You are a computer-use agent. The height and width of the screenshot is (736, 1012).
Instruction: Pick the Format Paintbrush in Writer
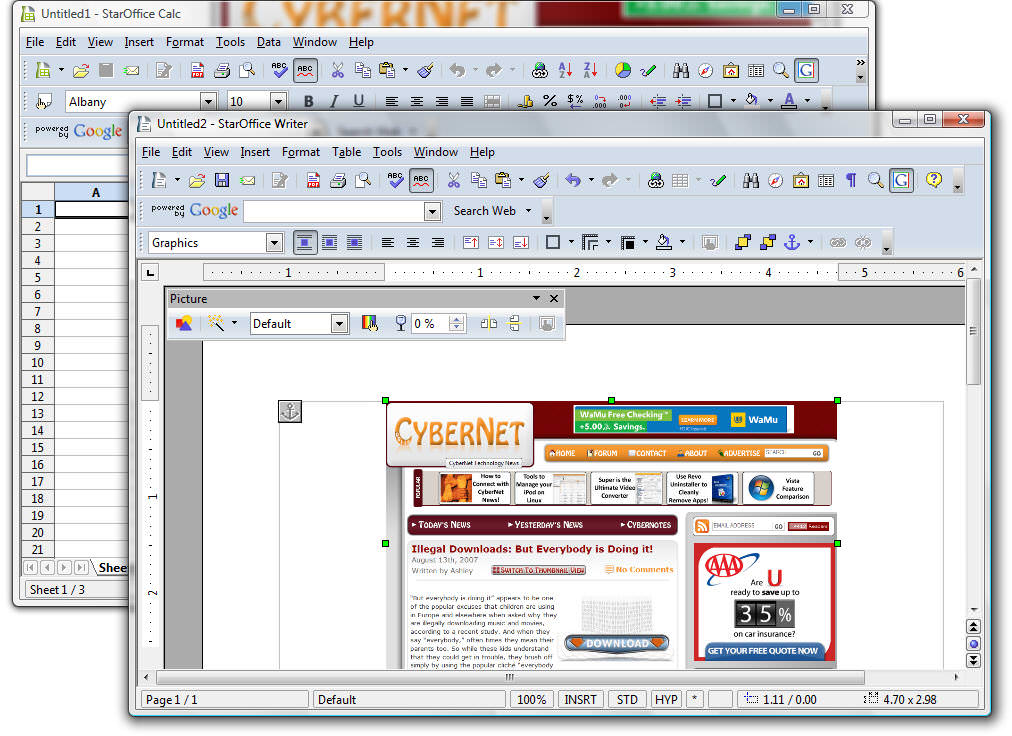(x=541, y=180)
